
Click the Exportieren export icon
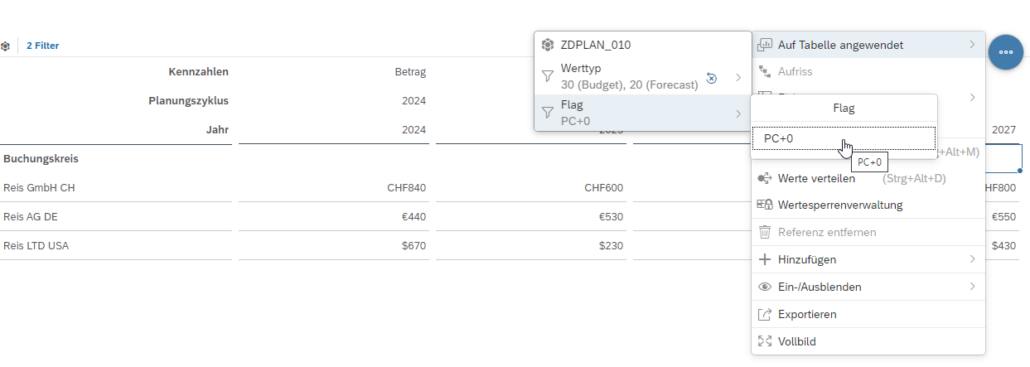pos(765,314)
